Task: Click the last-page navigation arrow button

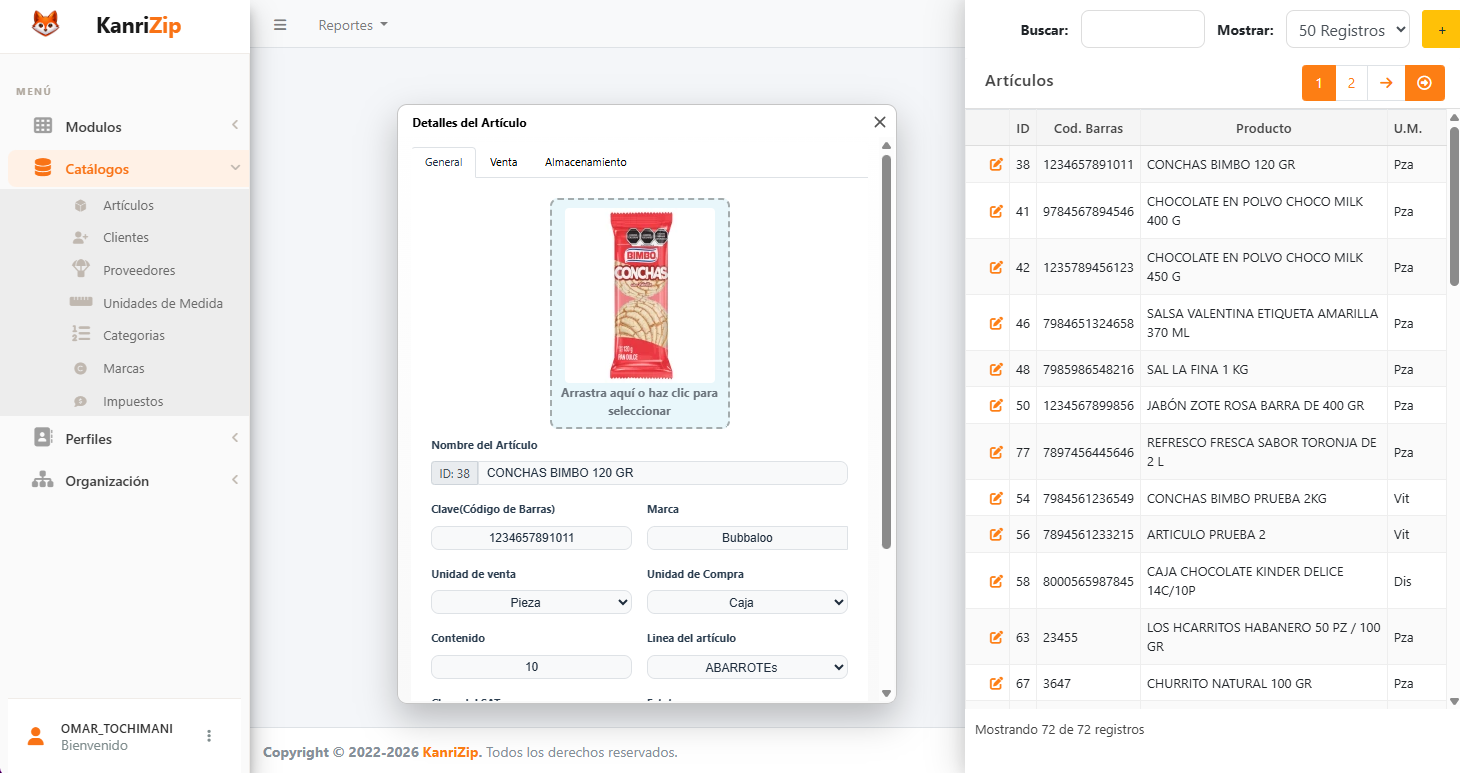Action: [x=1424, y=83]
